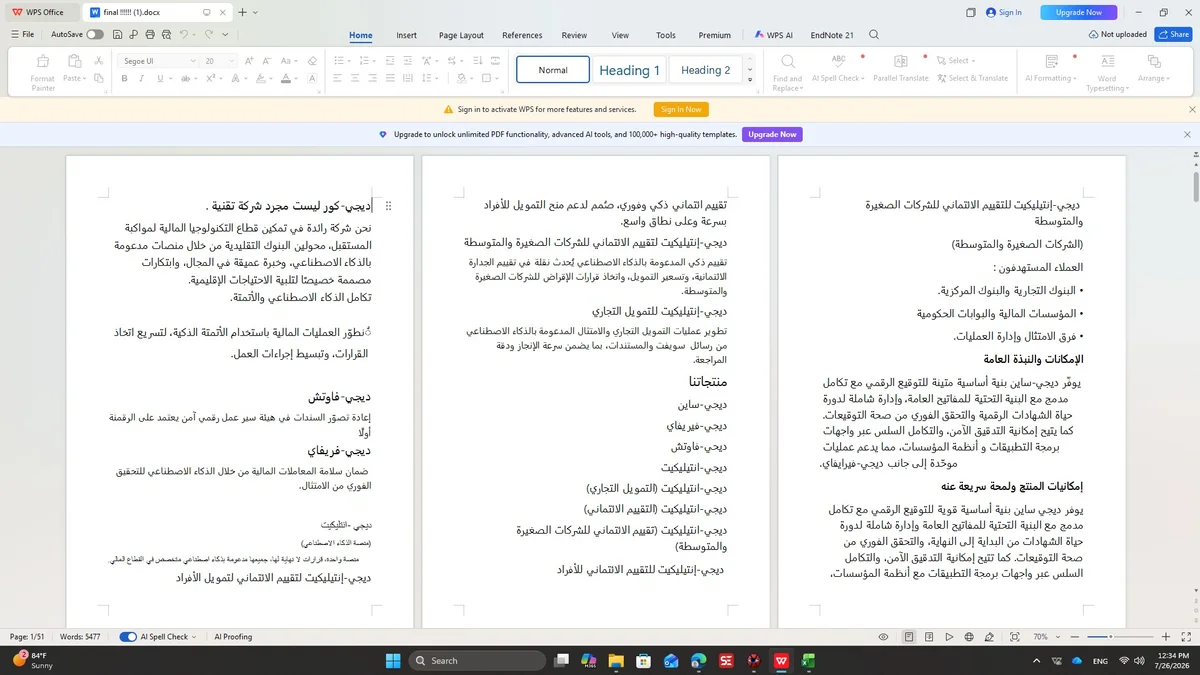Open the WPS AI tab

click(773, 35)
